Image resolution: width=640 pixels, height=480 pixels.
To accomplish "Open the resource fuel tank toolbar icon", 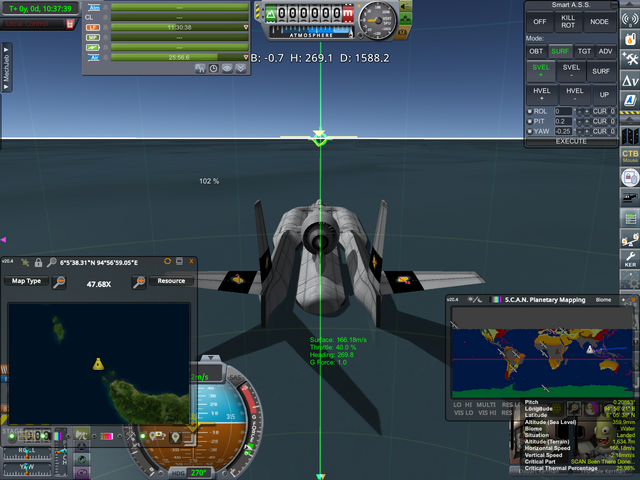I will click(x=630, y=39).
